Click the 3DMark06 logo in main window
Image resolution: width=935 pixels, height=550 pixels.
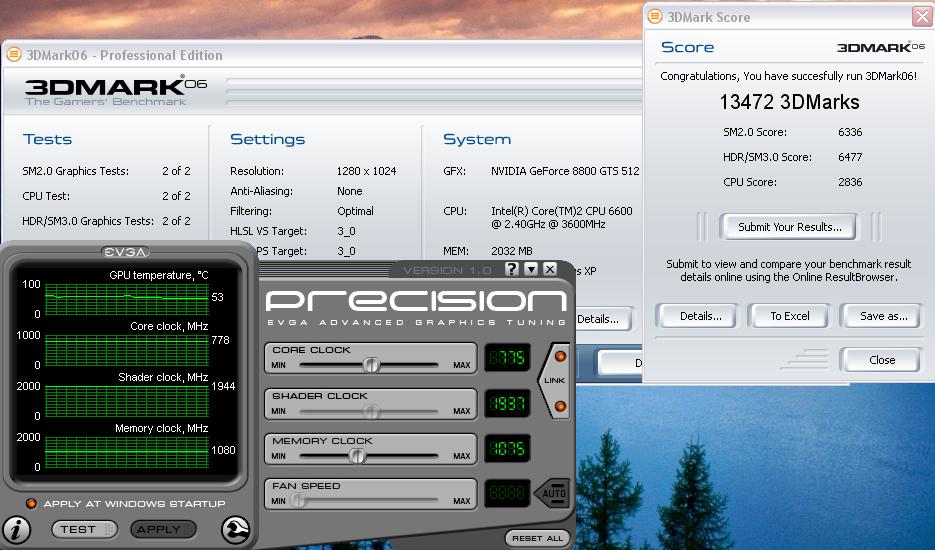point(116,91)
